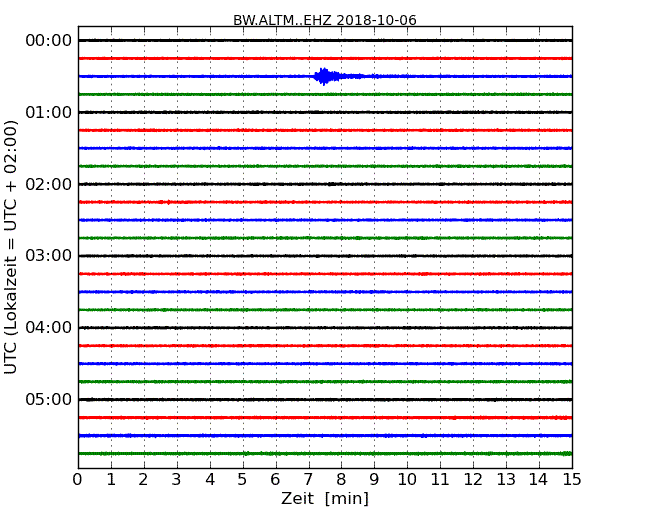Click the 04:00 time label
This screenshot has height=520, width=650.
[x=49, y=328]
